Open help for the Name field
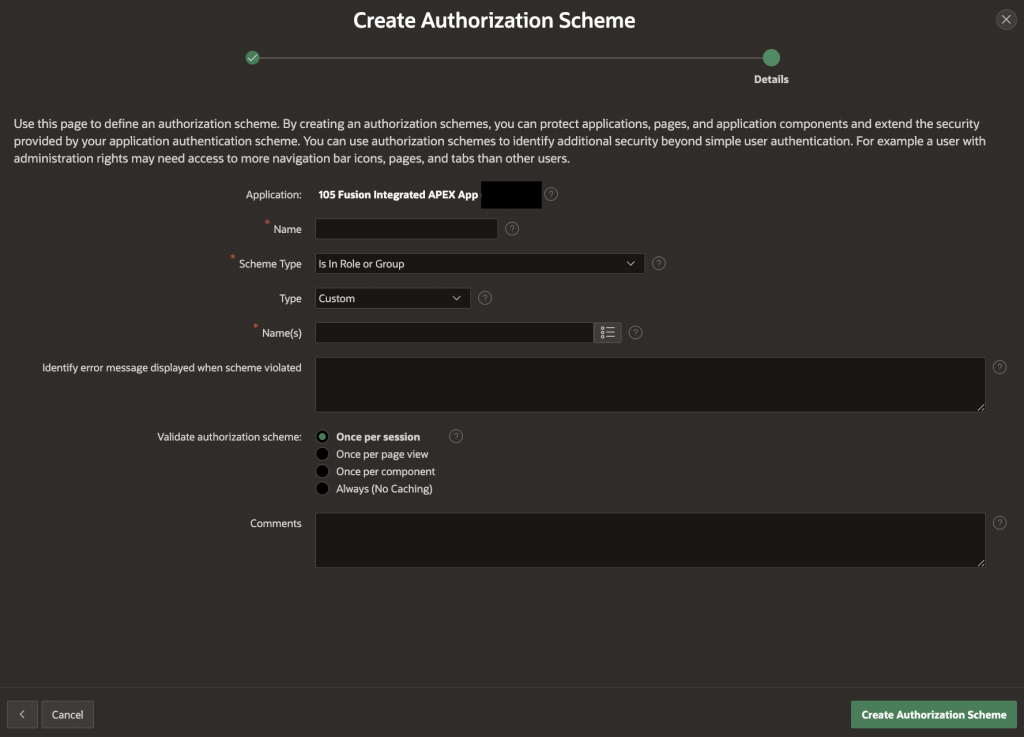Viewport: 1024px width, 737px height. 512,229
